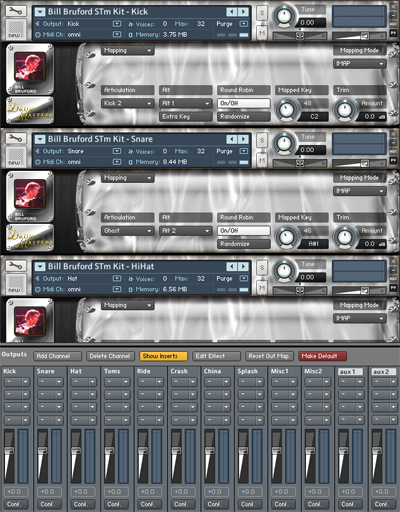Click the Randomize button in Snare panel

[243, 244]
